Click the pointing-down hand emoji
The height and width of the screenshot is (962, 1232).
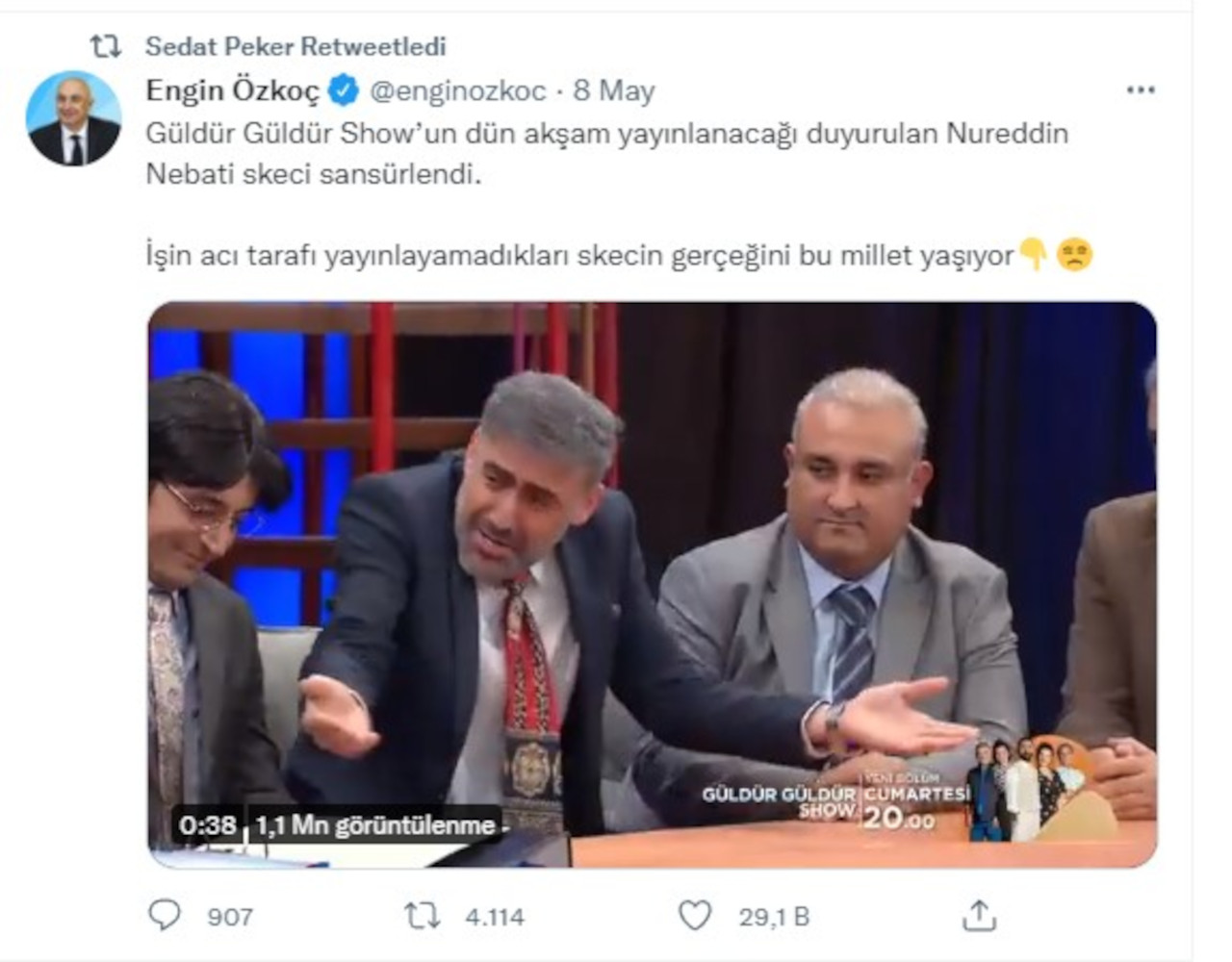(x=1034, y=255)
